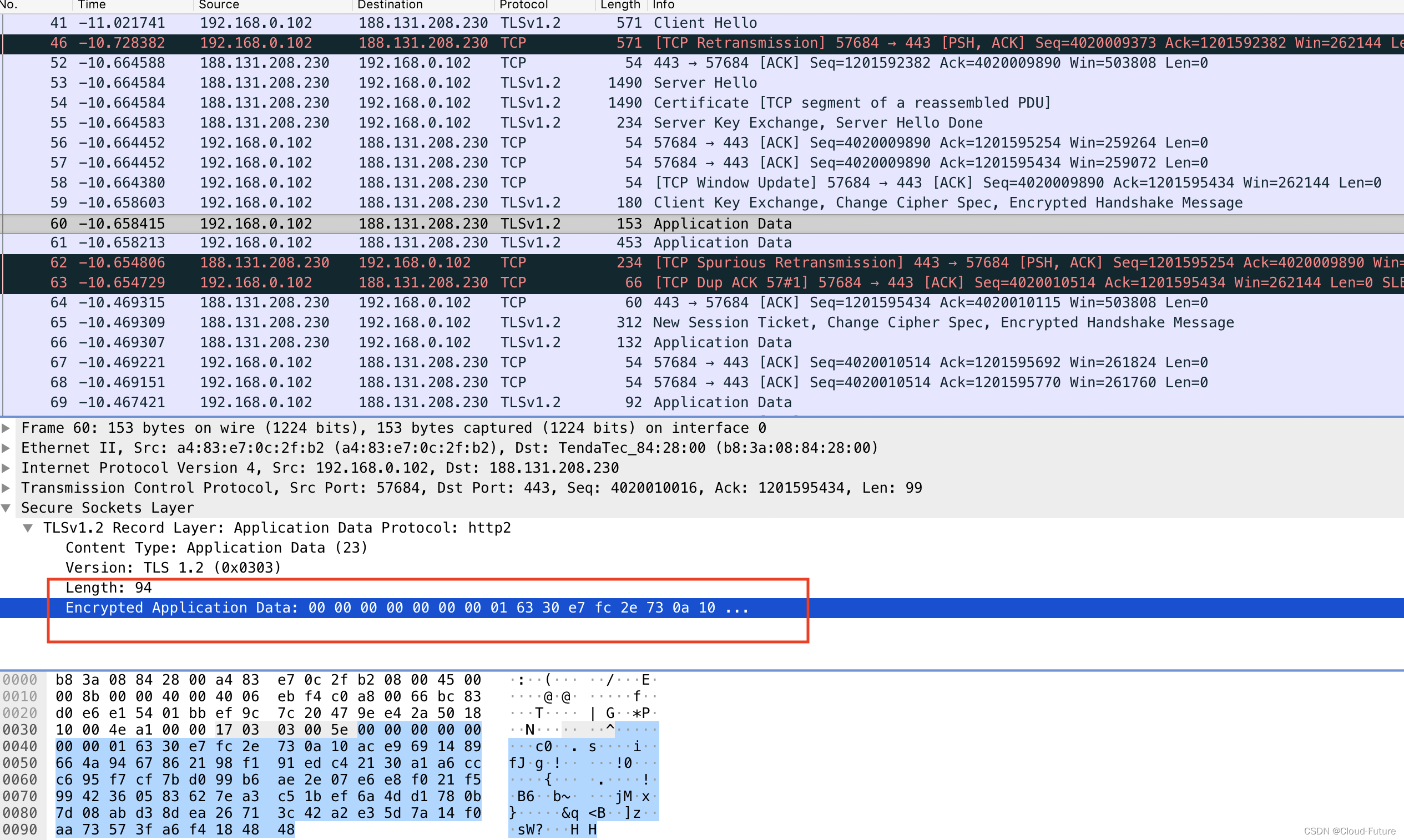Expand the Ethernet II protocol section
The width and height of the screenshot is (1404, 840).
(6, 448)
